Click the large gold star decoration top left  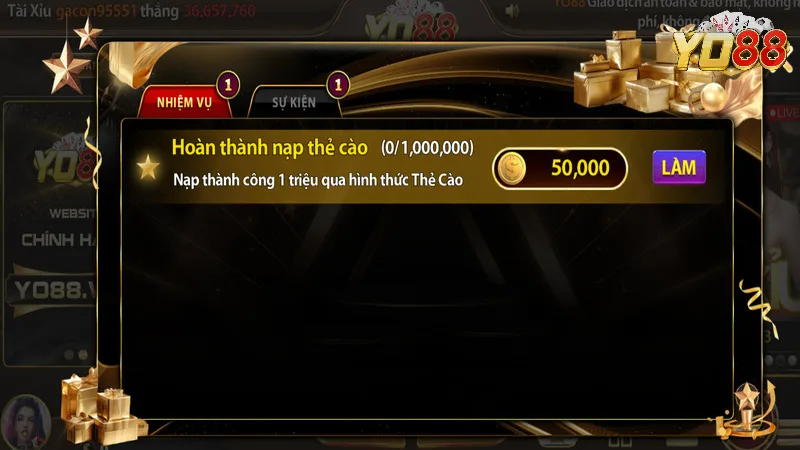66,68
